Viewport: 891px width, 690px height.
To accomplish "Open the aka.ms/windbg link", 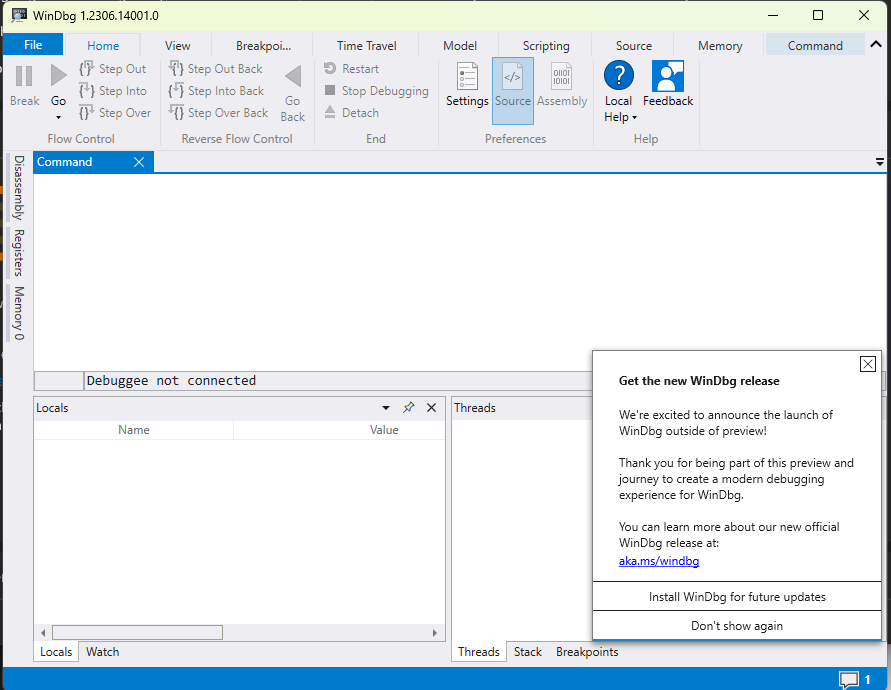I will (659, 561).
